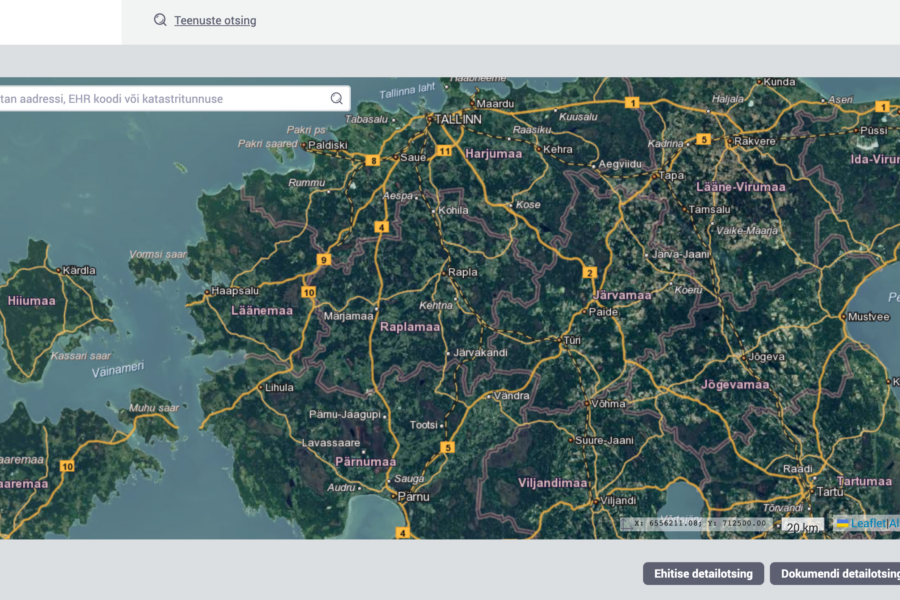Click the Suure-Jaani label
Image resolution: width=900 pixels, height=600 pixels.
coord(604,440)
